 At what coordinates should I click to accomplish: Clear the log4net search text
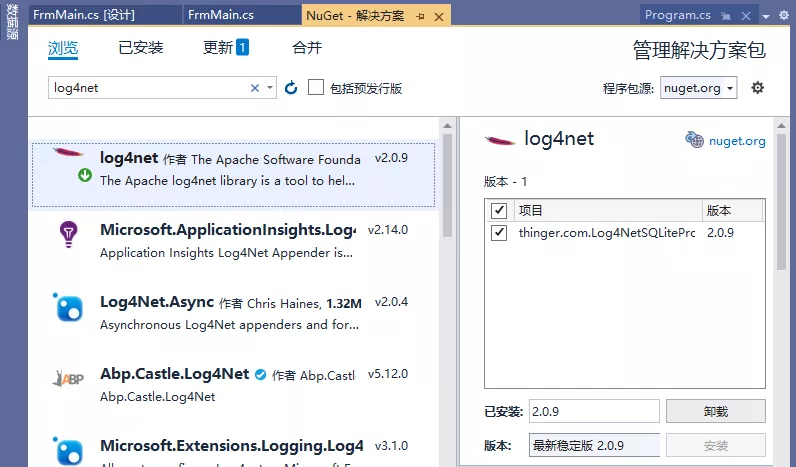[255, 88]
